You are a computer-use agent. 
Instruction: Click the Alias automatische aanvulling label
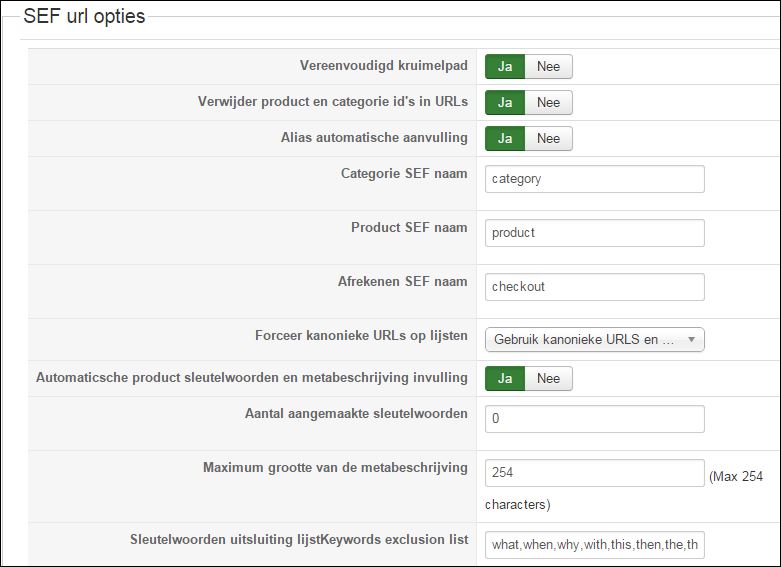click(374, 138)
